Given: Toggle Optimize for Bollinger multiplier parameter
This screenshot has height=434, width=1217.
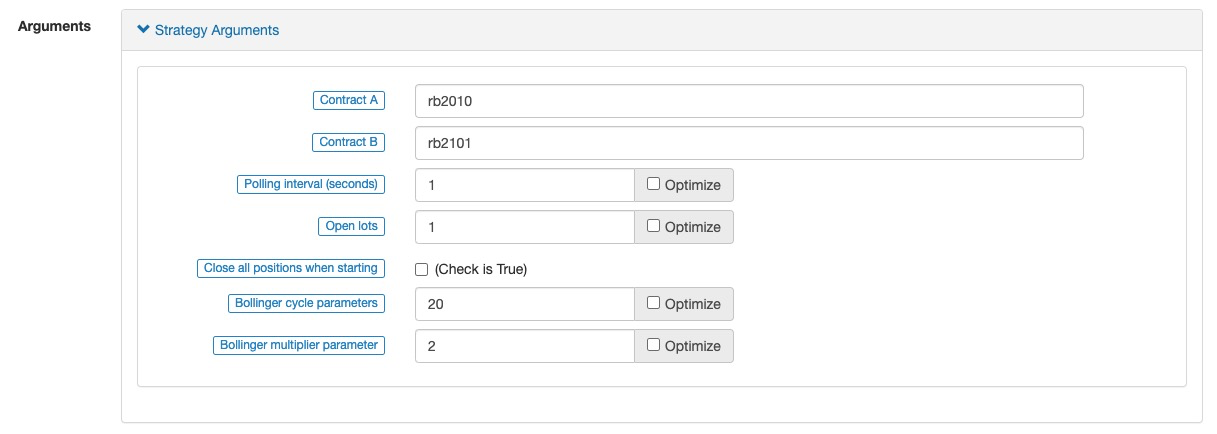Looking at the screenshot, I should tap(653, 345).
